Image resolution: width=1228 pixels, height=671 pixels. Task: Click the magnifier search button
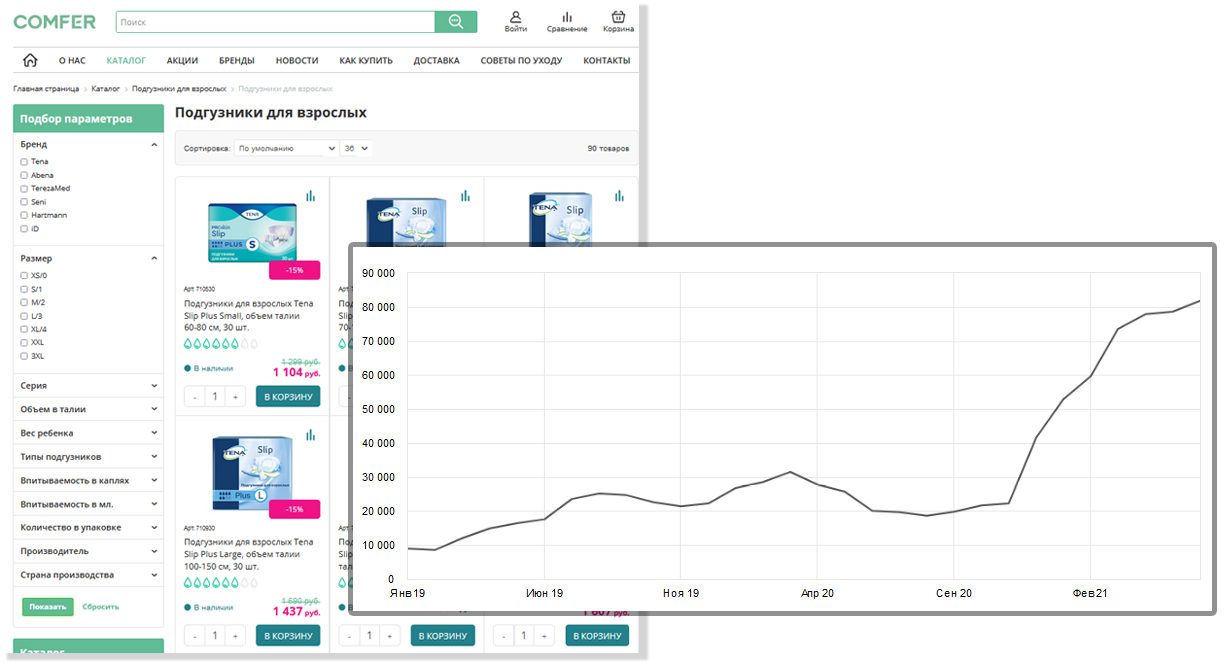pos(456,22)
